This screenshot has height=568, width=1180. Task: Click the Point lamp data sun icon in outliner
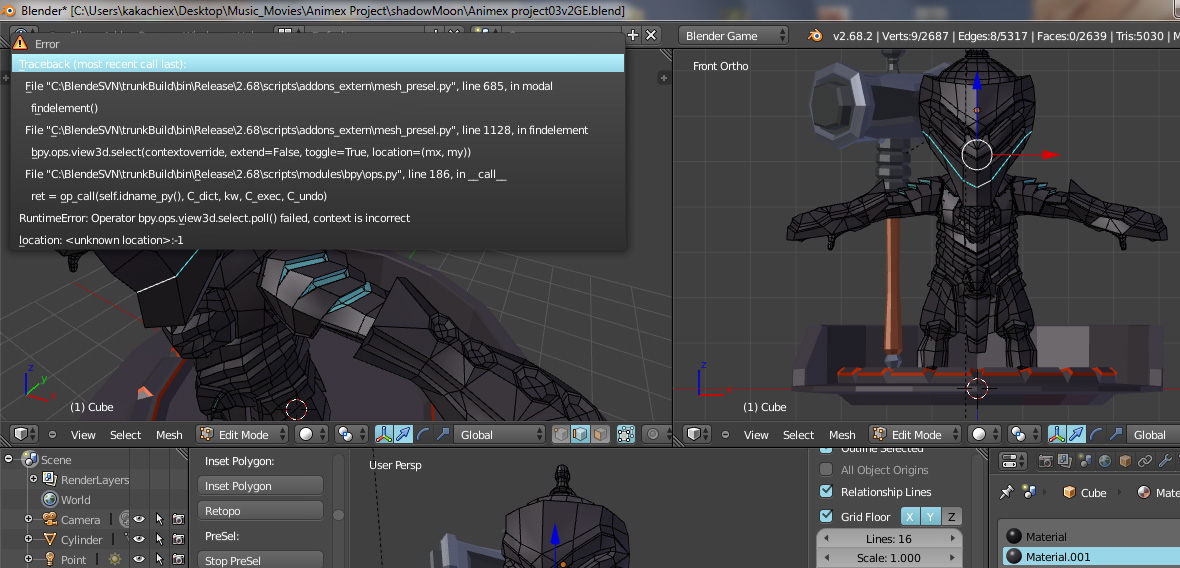[x=114, y=559]
